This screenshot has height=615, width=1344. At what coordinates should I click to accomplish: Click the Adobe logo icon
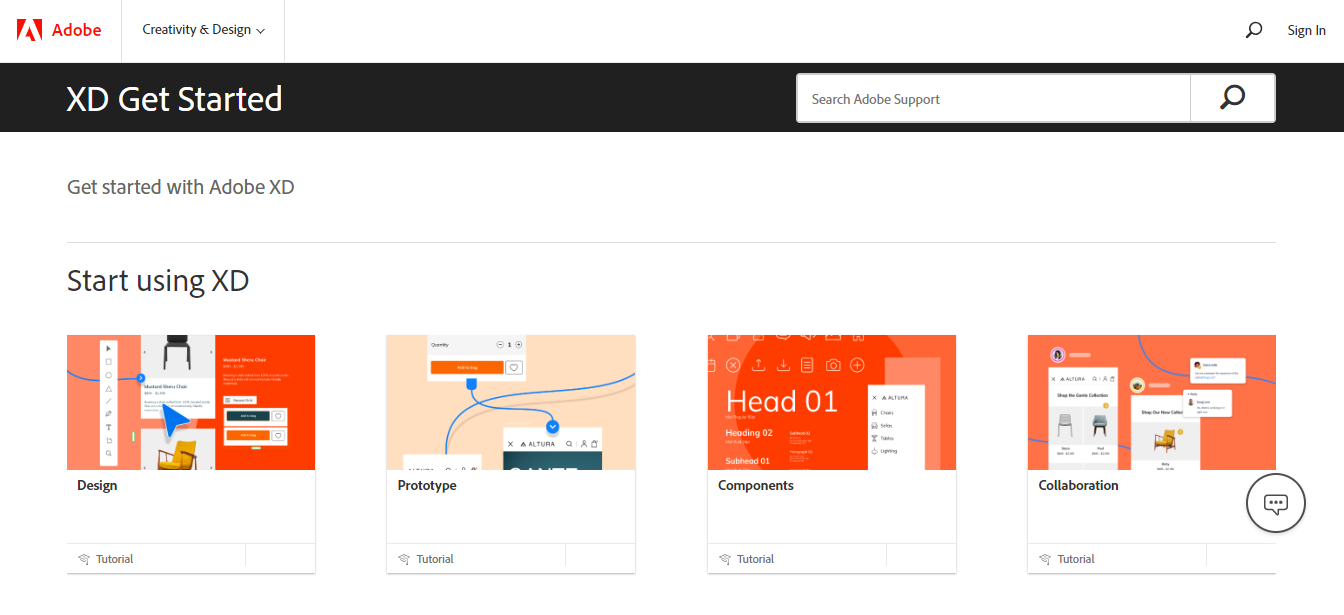tap(30, 30)
